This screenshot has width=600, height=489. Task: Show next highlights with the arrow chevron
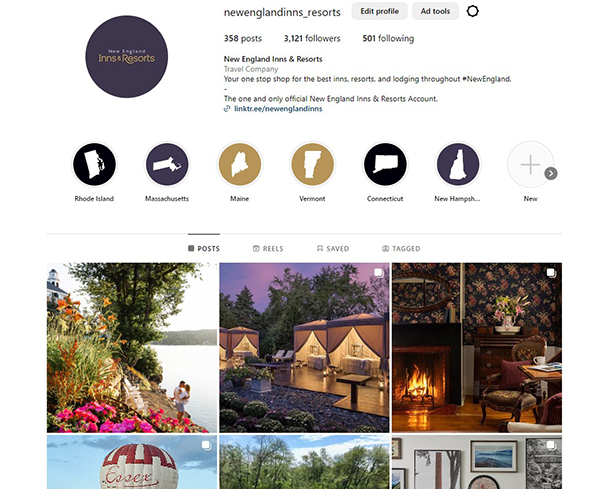tap(551, 174)
